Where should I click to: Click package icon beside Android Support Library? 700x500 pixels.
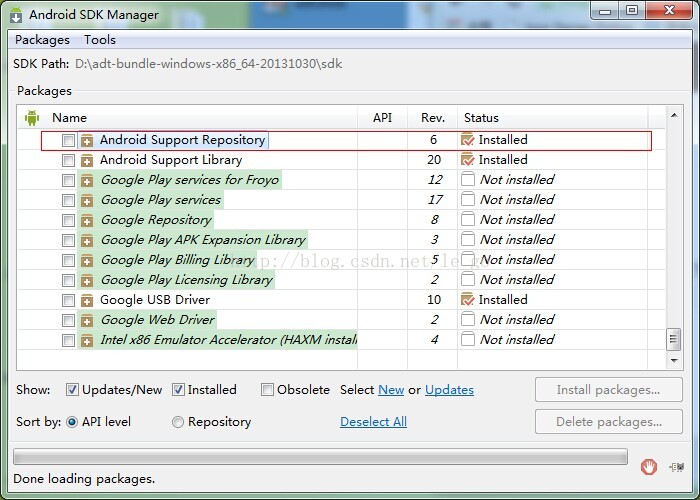pos(87,160)
